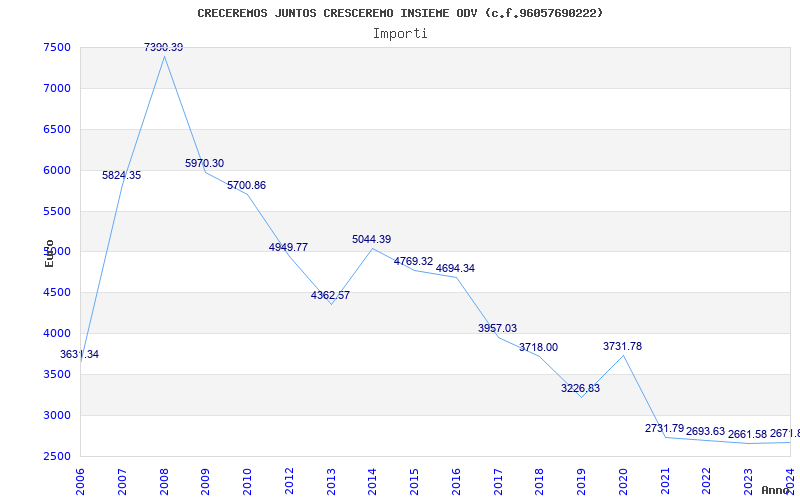
Task: Click the 2008 x-axis year label
Action: click(x=164, y=482)
